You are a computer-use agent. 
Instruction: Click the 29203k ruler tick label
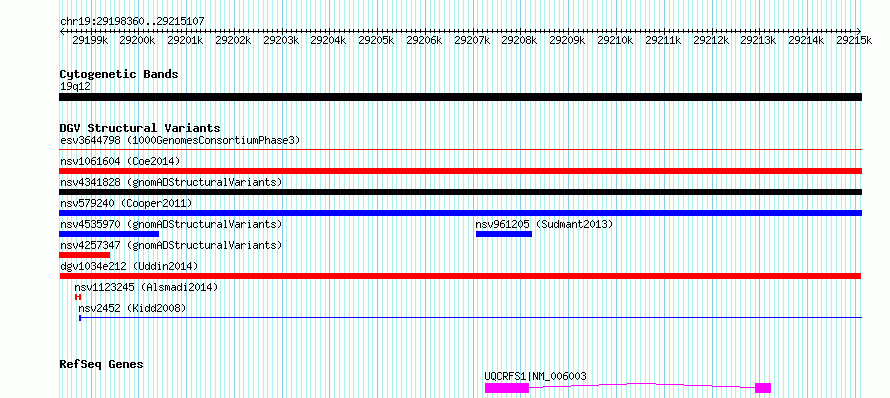pyautogui.click(x=280, y=40)
